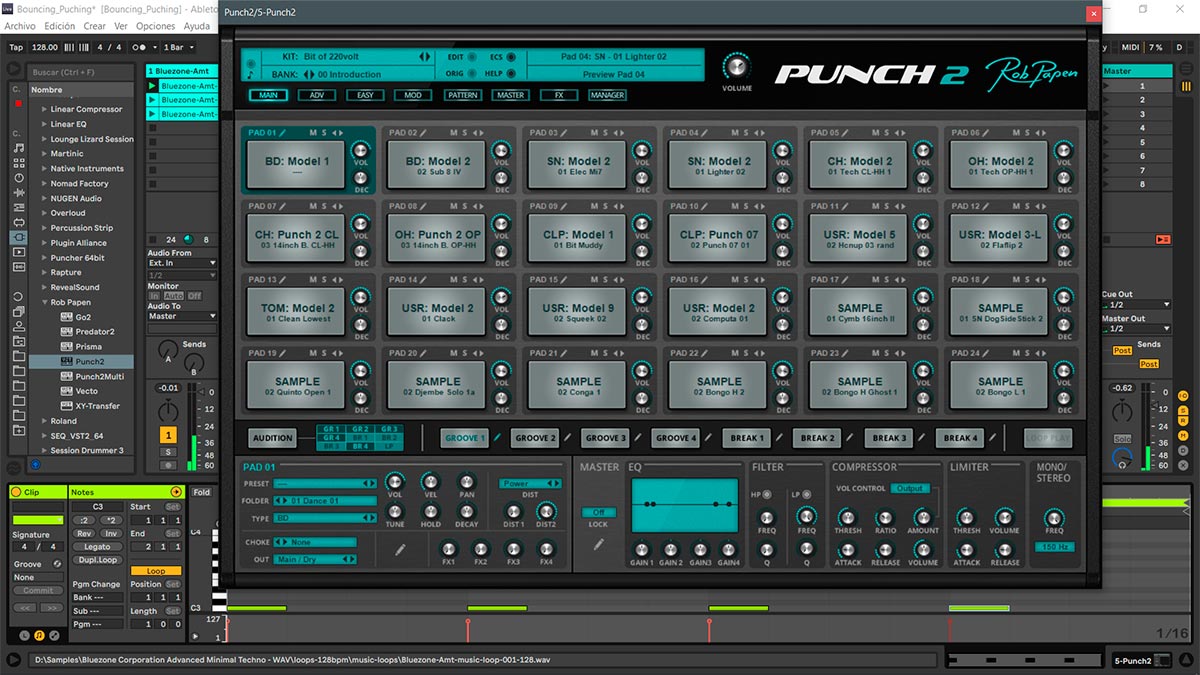Open the CHOKE selector showing None
Screen dimensions: 1200x675
pyautogui.click(x=315, y=542)
